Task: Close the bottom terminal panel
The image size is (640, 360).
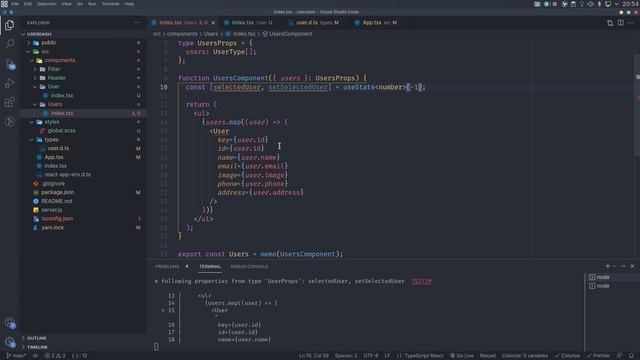Action: click(x=632, y=266)
